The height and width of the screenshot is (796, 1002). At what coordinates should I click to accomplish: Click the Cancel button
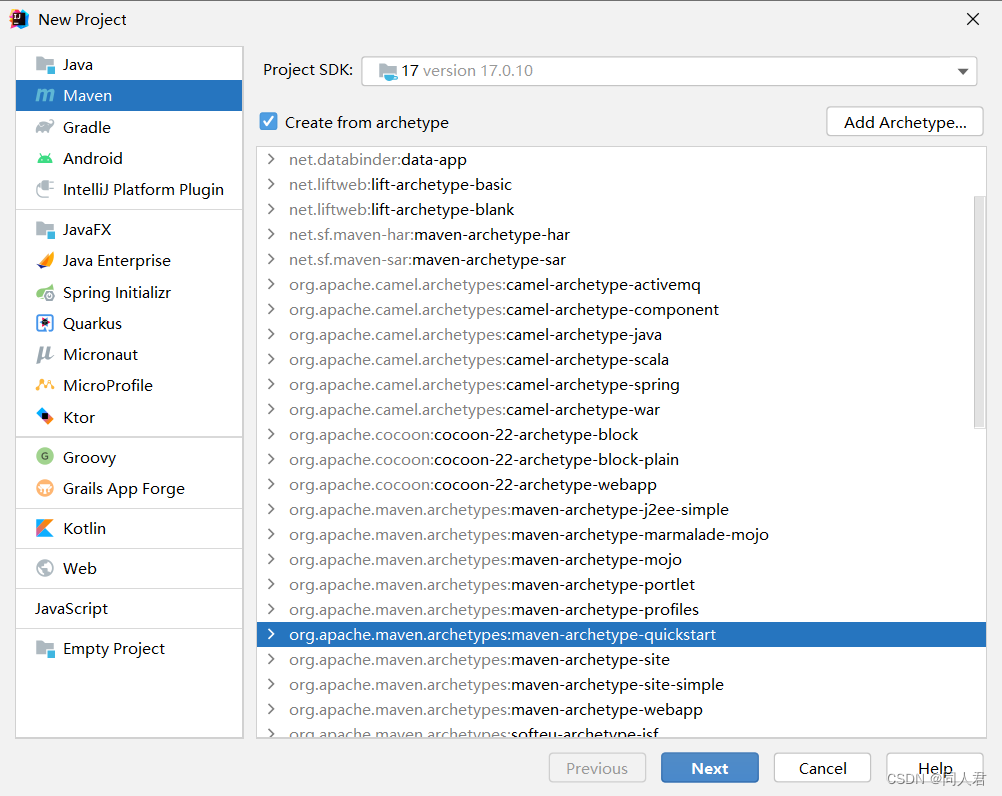pyautogui.click(x=822, y=768)
